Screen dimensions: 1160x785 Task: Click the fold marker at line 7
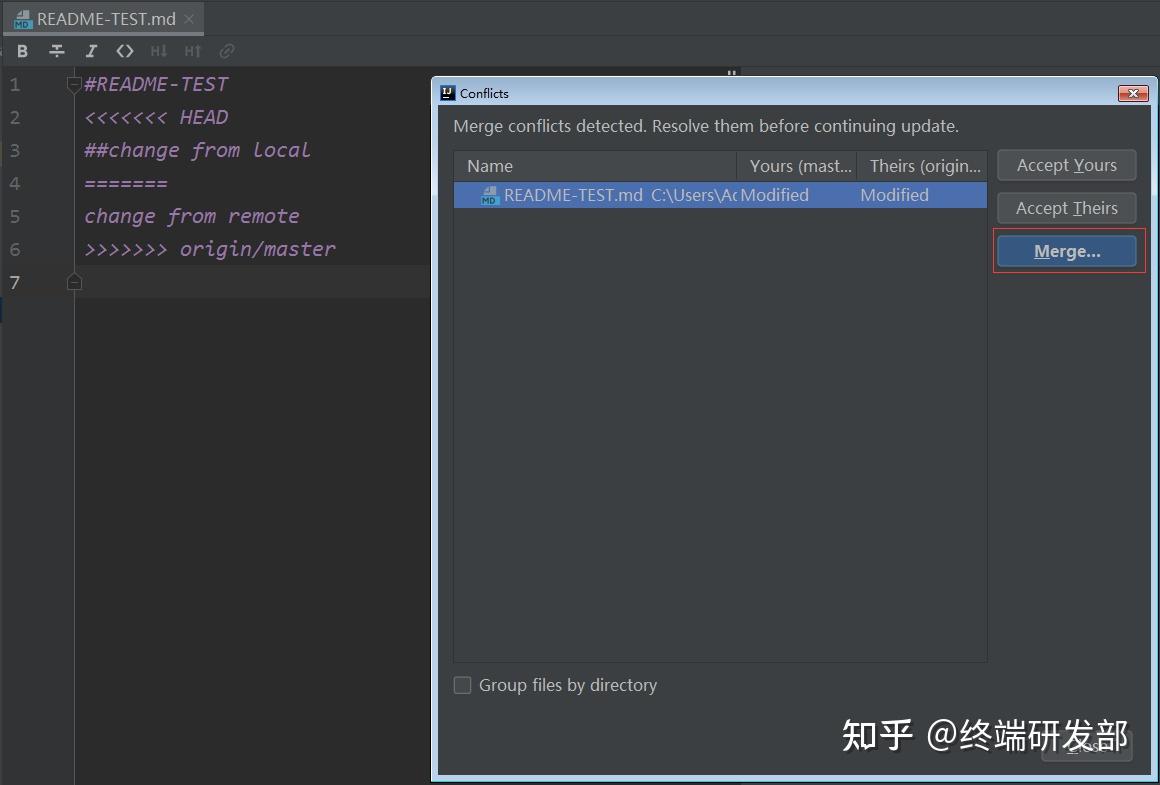click(x=74, y=282)
